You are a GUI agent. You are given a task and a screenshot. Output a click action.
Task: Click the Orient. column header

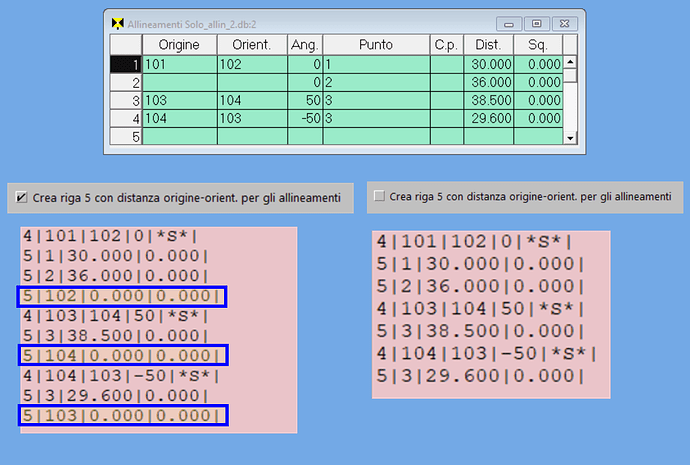(252, 45)
